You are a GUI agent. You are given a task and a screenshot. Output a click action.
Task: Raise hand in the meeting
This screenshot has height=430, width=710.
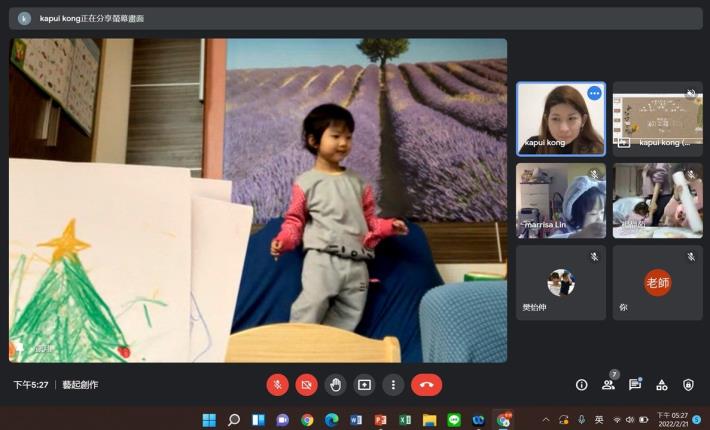point(336,384)
